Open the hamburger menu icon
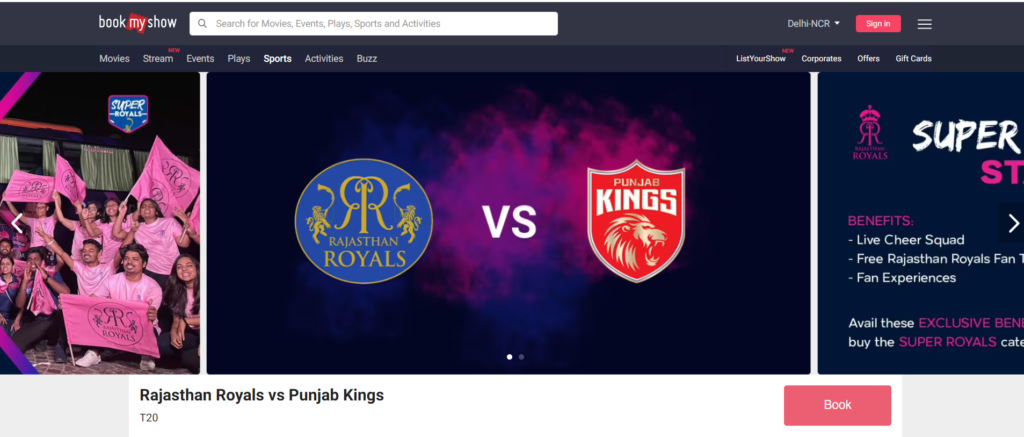 (x=924, y=24)
